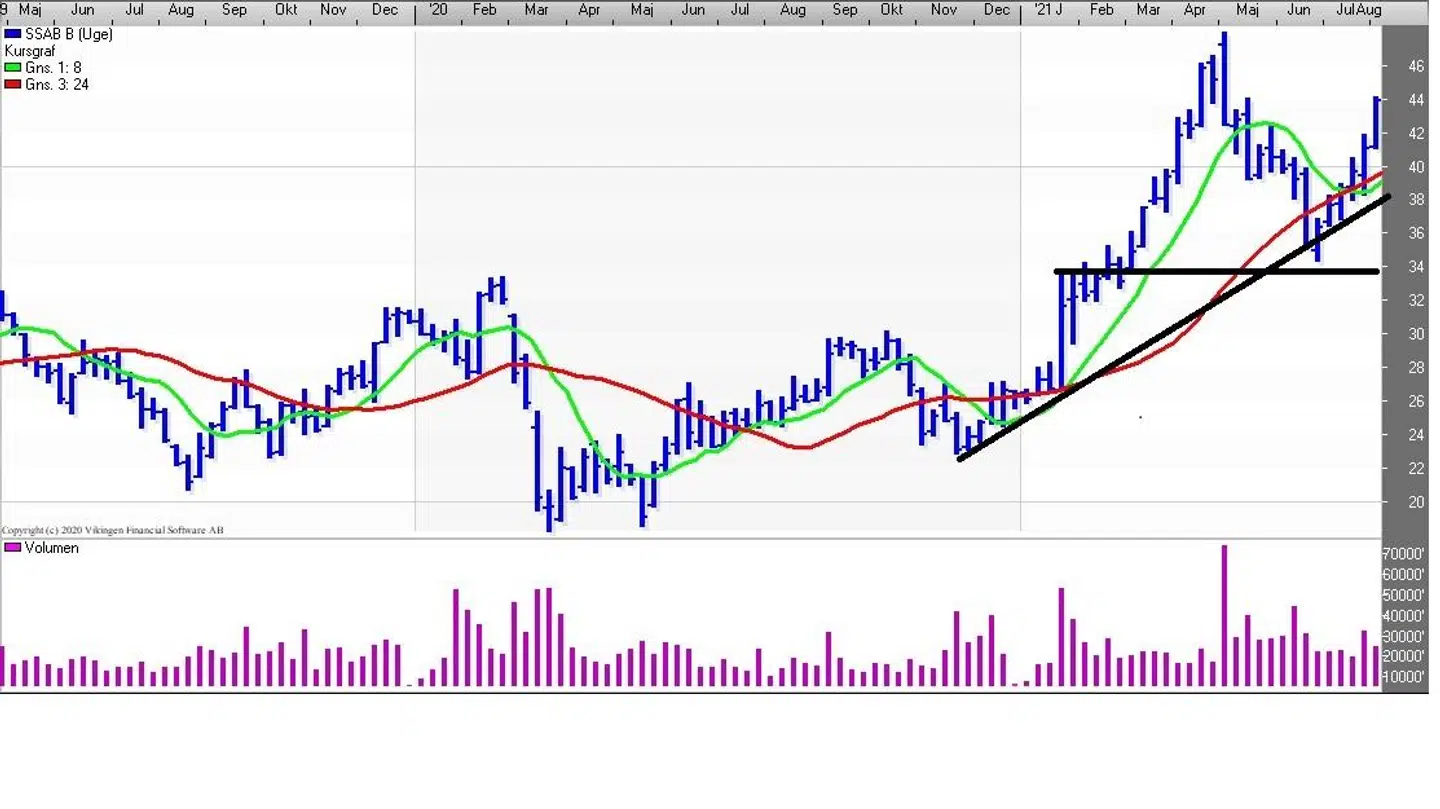Click the magenta Volumen legend swatch

tap(13, 548)
